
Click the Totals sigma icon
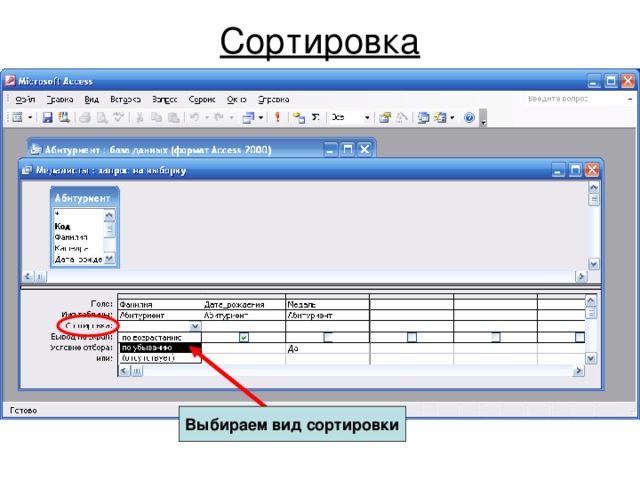[x=316, y=118]
